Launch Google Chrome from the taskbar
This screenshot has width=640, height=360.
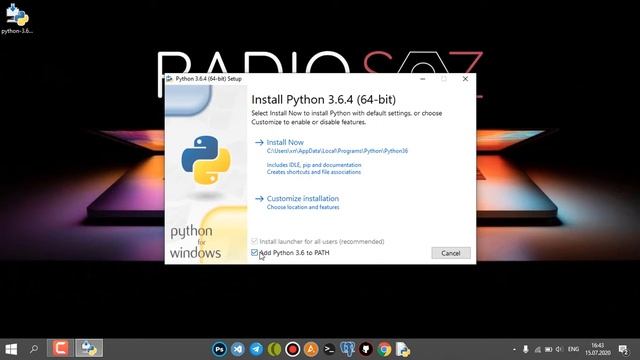tap(384, 349)
